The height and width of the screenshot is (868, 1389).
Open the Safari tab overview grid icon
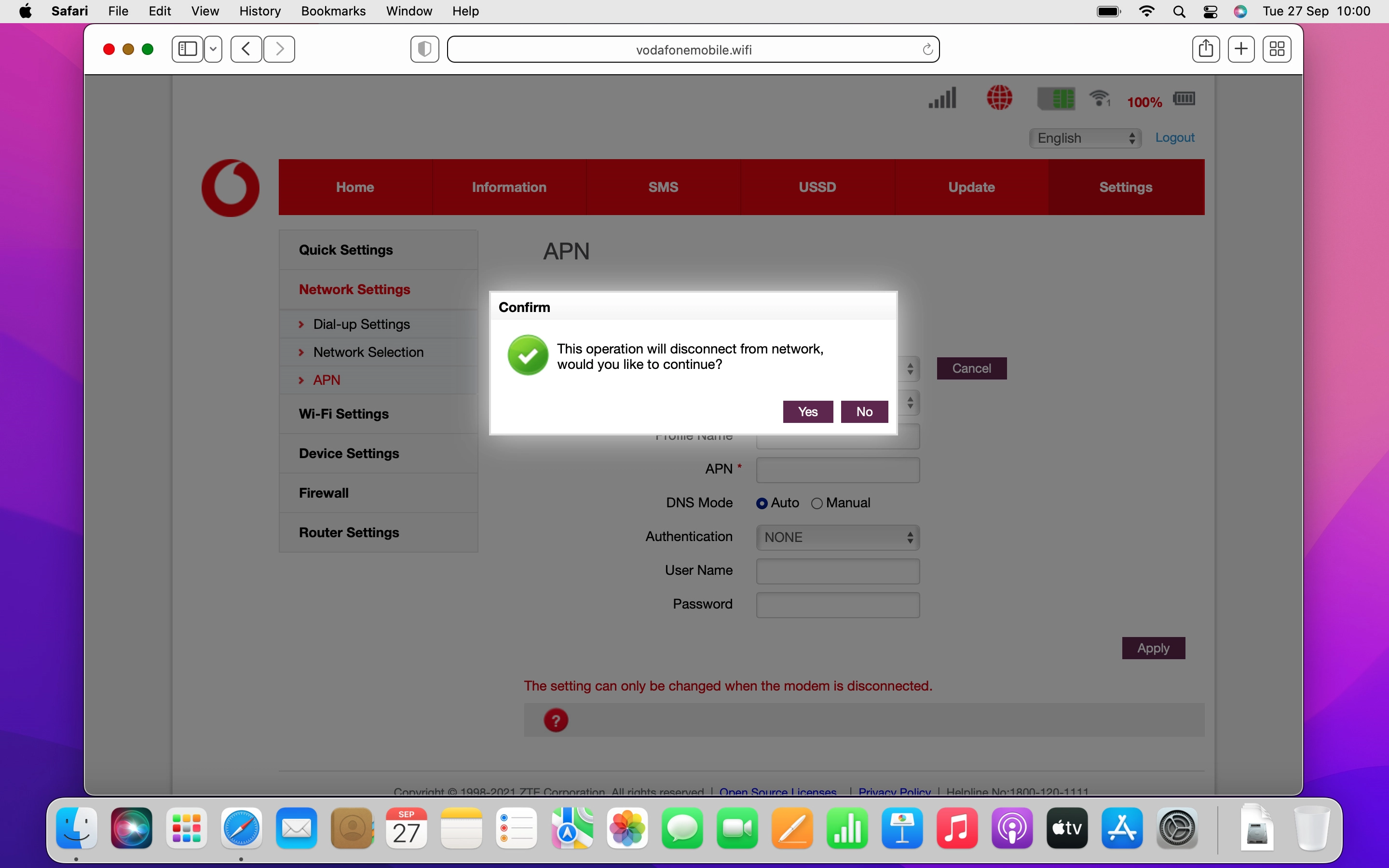1277,49
